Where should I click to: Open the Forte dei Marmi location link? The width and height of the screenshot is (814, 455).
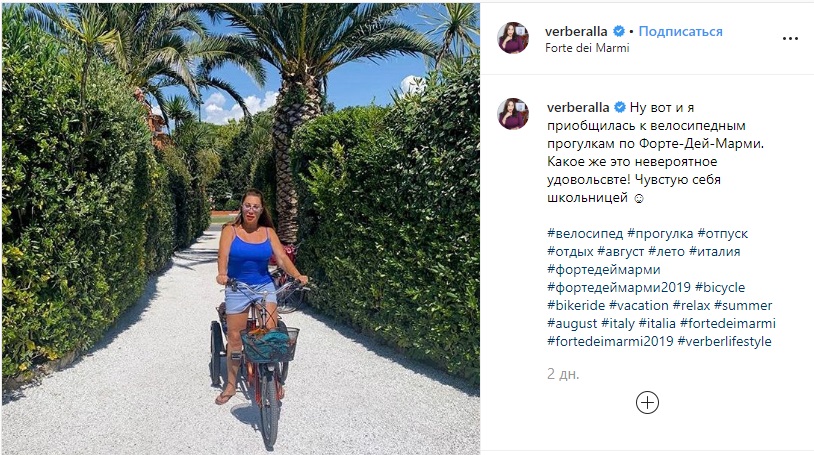(587, 48)
